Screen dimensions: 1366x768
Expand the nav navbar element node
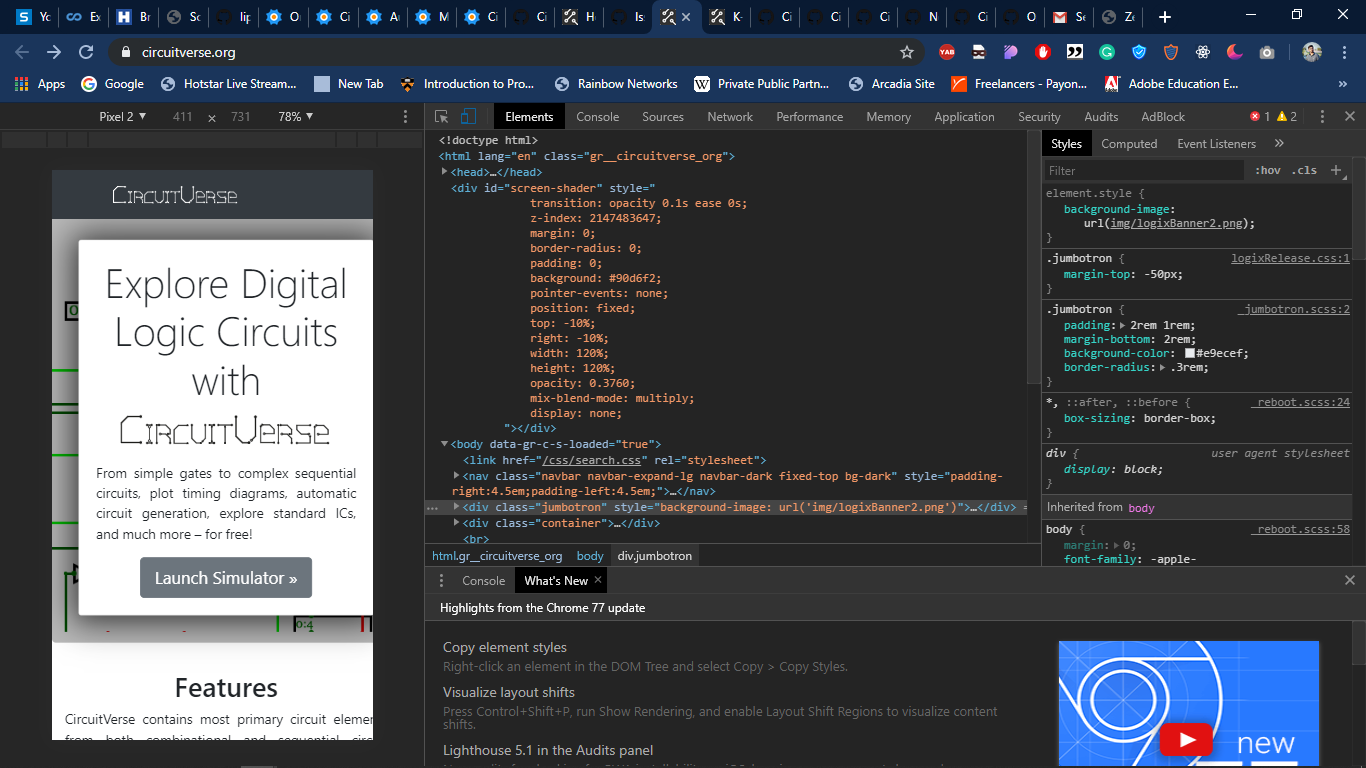(x=457, y=476)
